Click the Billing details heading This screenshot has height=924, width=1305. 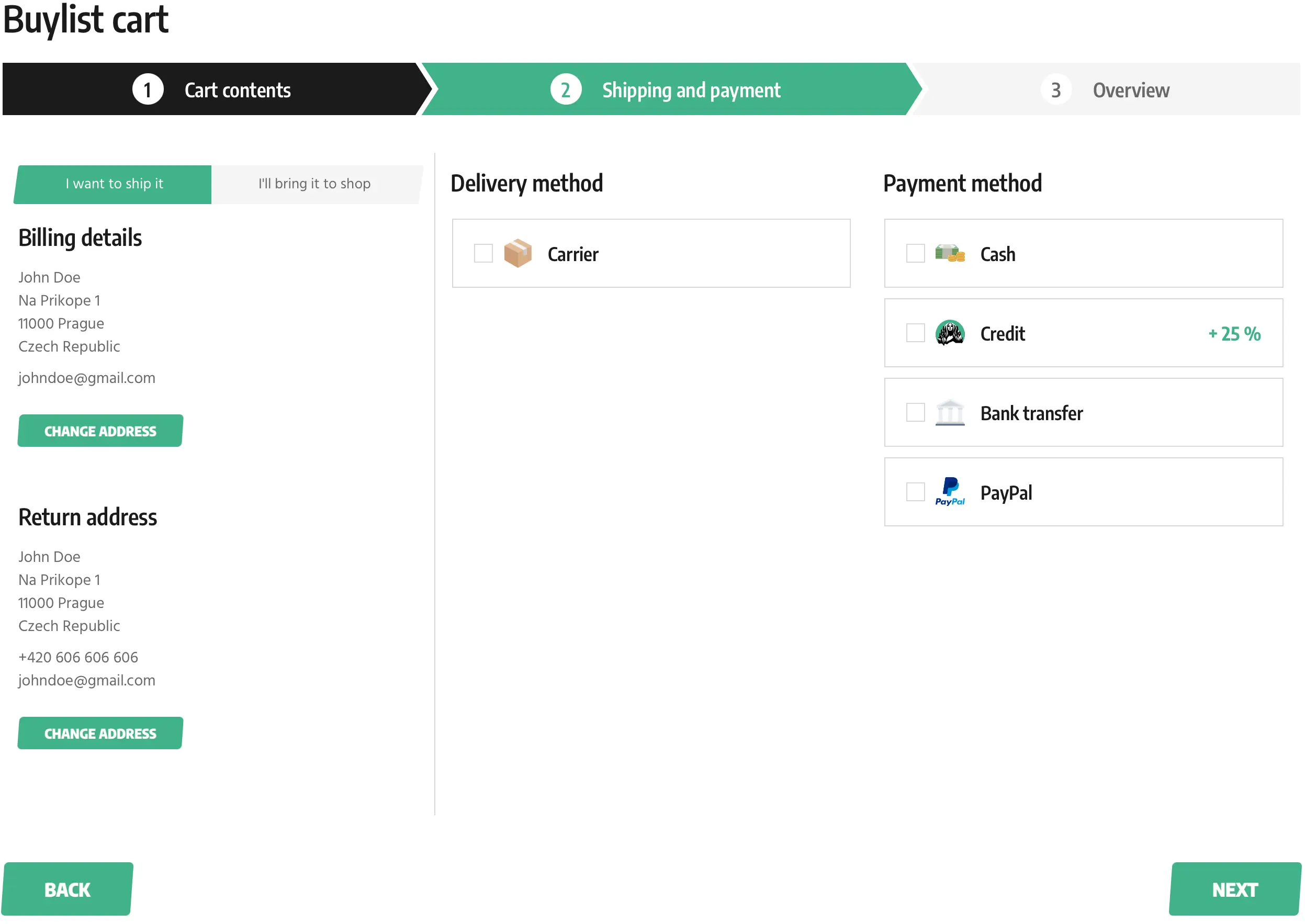[80, 238]
